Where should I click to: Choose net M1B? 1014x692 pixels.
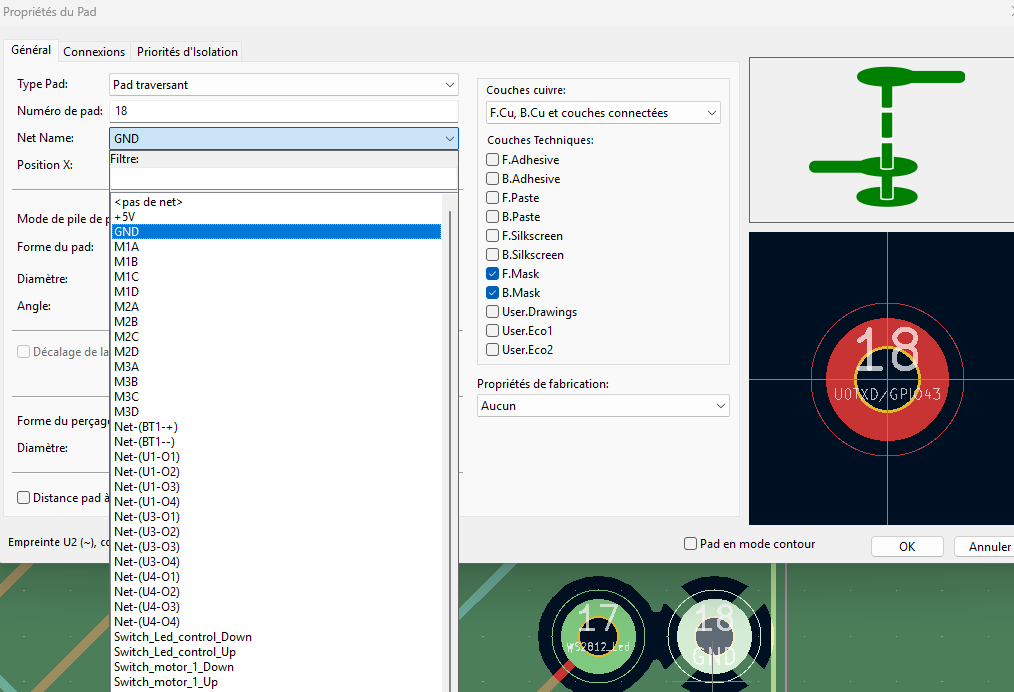[276, 262]
